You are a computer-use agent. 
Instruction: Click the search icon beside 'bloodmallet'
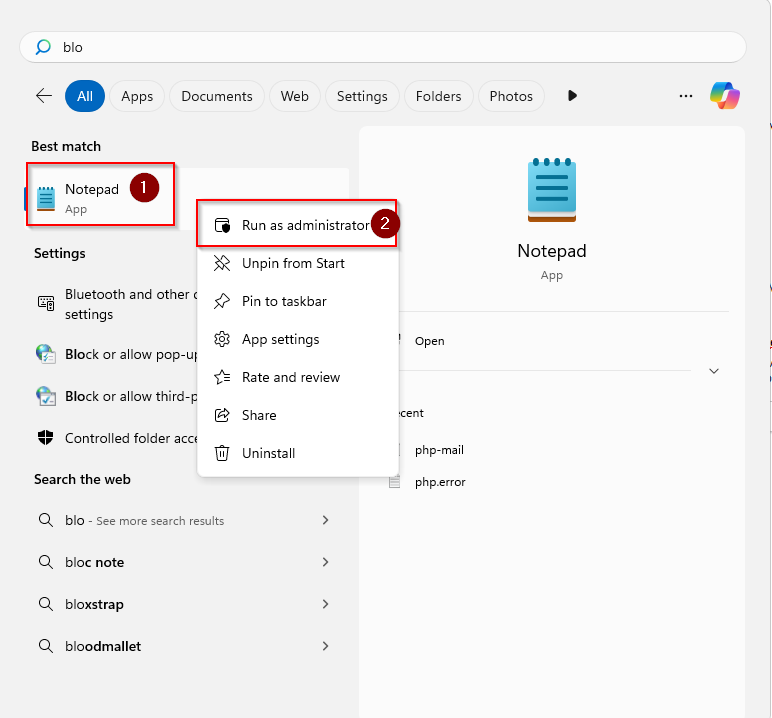46,646
